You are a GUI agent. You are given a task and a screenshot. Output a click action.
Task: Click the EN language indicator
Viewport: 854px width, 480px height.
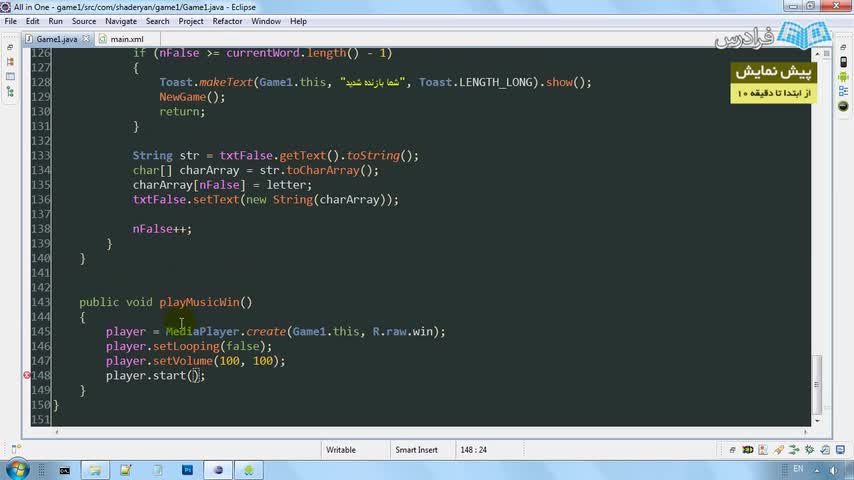click(798, 469)
